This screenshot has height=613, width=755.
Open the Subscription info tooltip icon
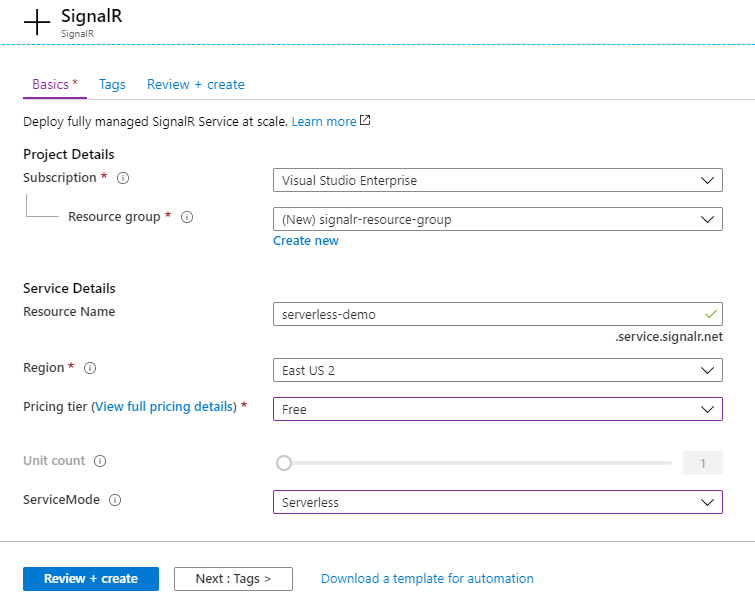click(123, 178)
